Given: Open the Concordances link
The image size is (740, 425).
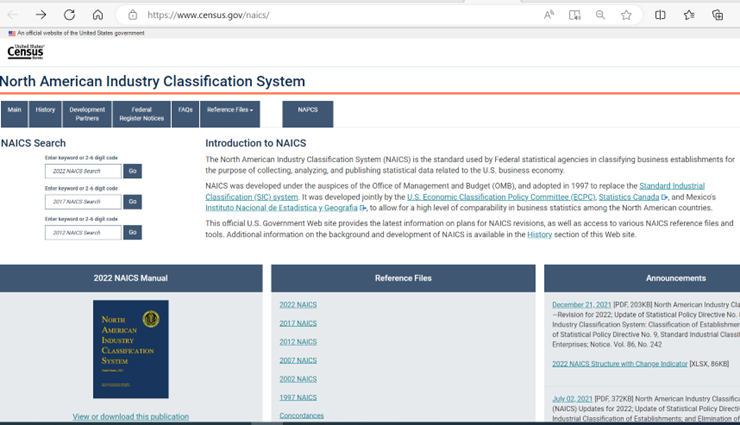Looking at the screenshot, I should click(302, 416).
